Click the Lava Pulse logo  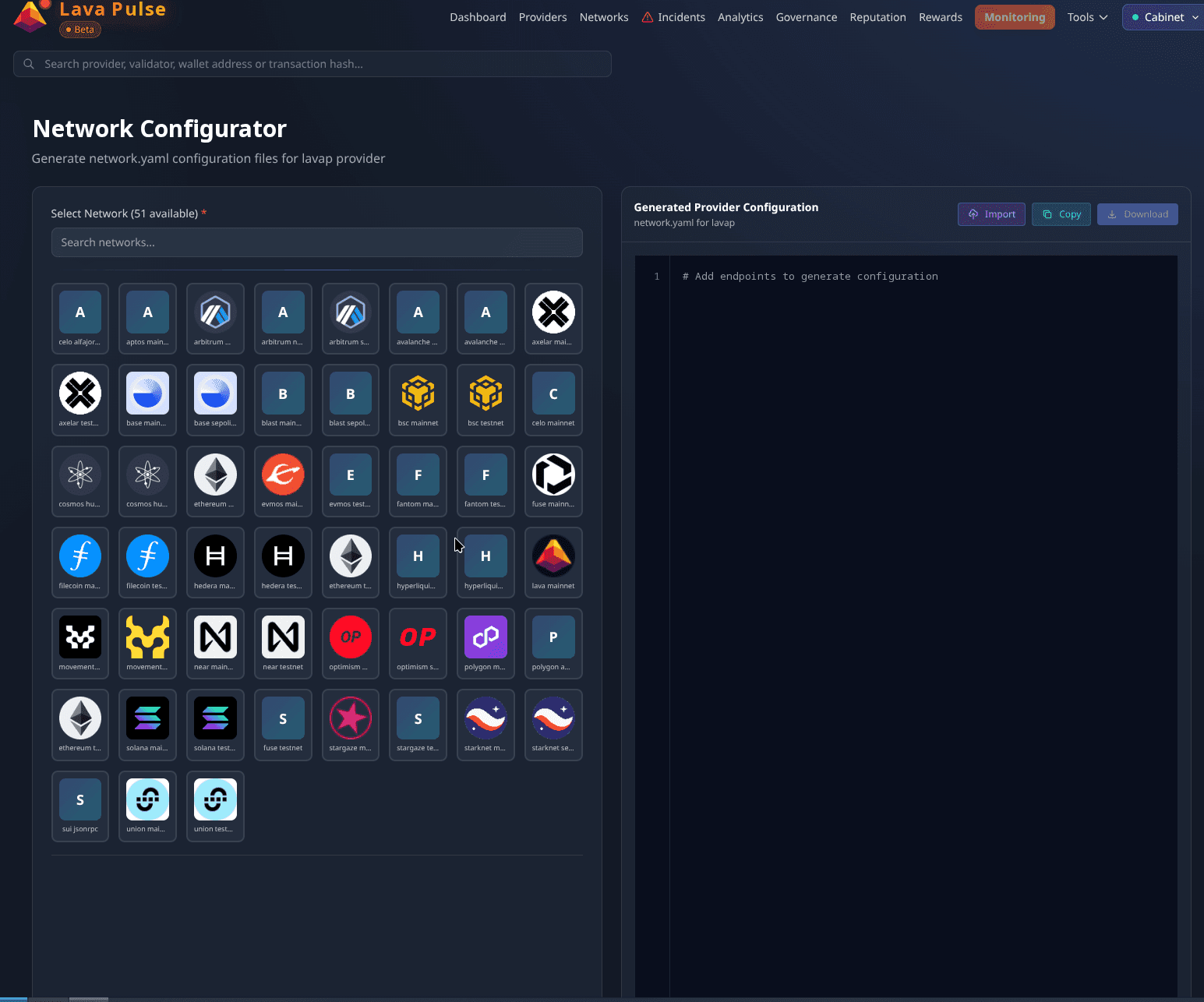point(31,16)
